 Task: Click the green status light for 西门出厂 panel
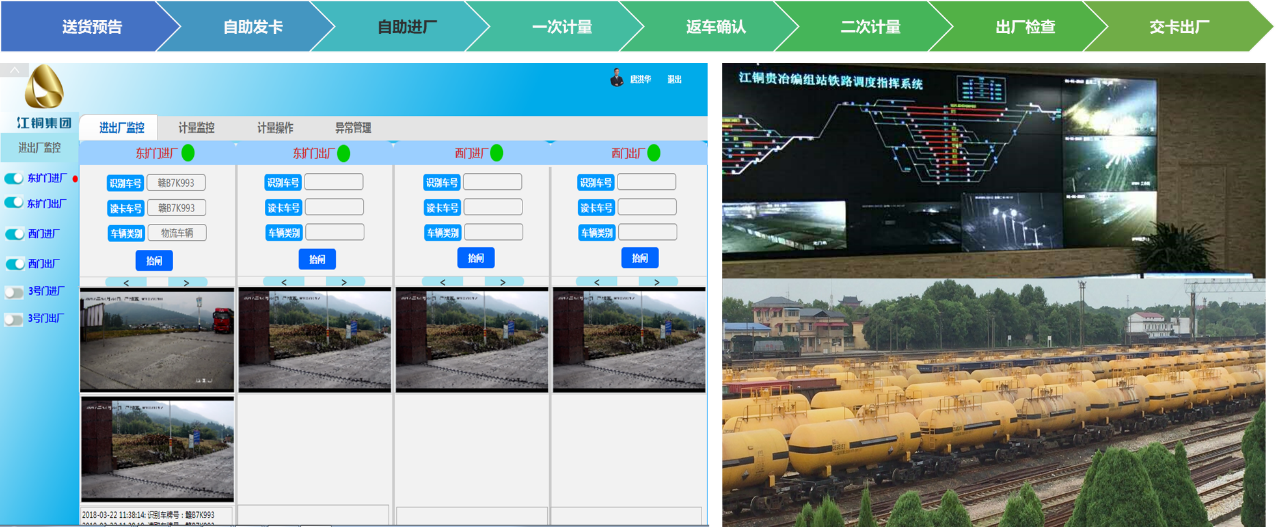pyautogui.click(x=653, y=153)
